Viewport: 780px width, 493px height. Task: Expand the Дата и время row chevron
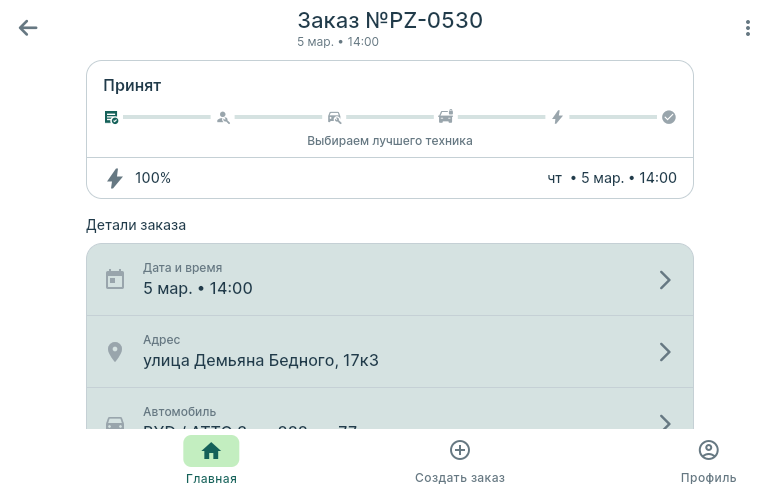(665, 280)
